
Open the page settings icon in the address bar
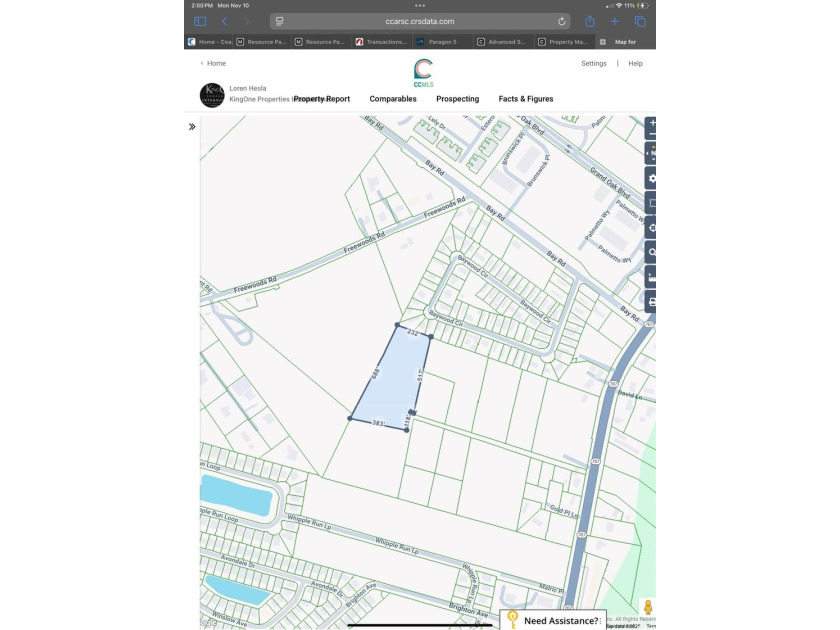(x=279, y=21)
